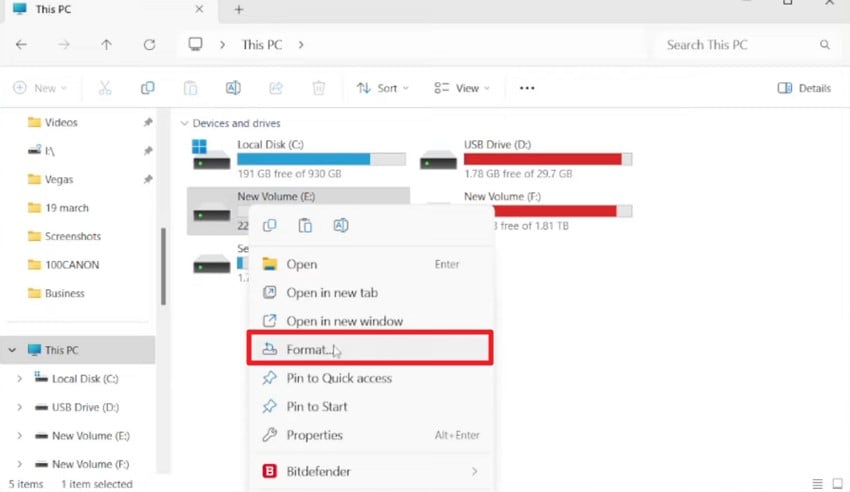Click the toolbar Rename icon
The image size is (850, 492).
(233, 88)
